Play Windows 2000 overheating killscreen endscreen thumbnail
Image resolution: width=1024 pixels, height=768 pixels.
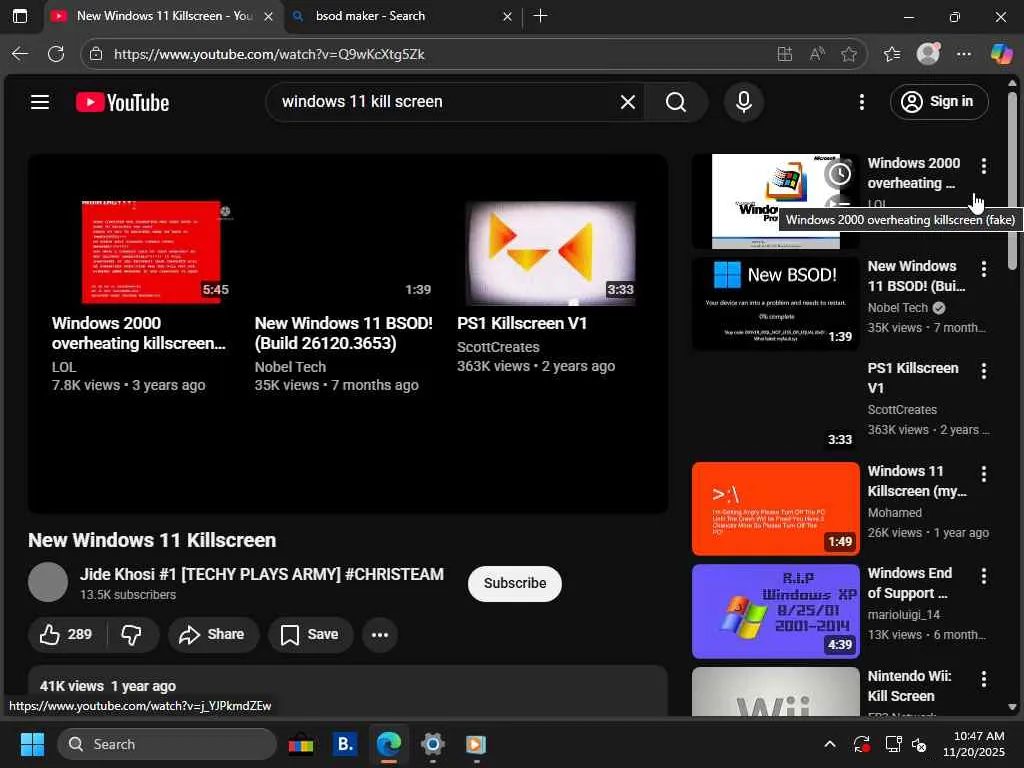(x=150, y=252)
